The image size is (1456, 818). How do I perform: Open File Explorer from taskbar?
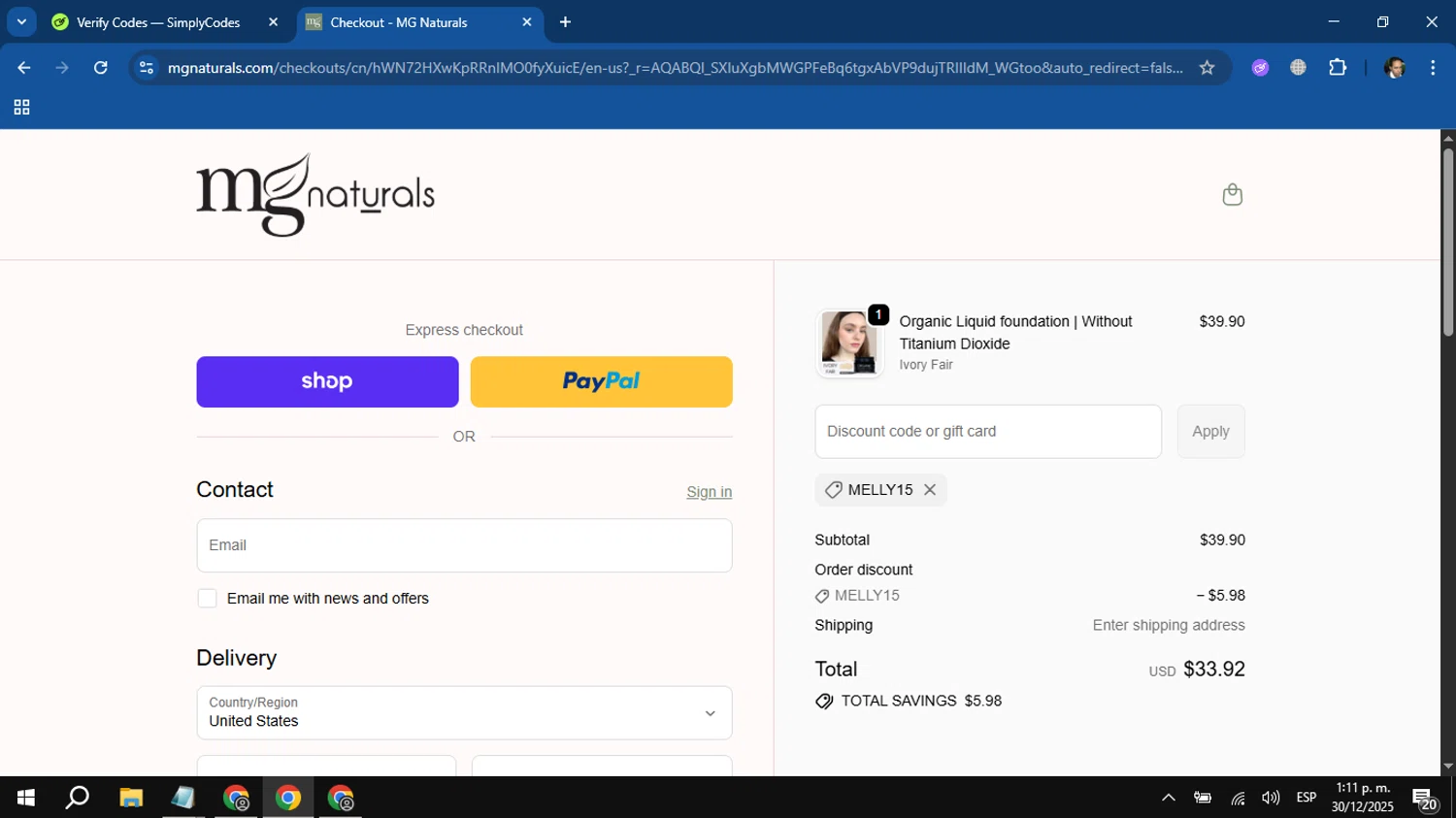131,798
